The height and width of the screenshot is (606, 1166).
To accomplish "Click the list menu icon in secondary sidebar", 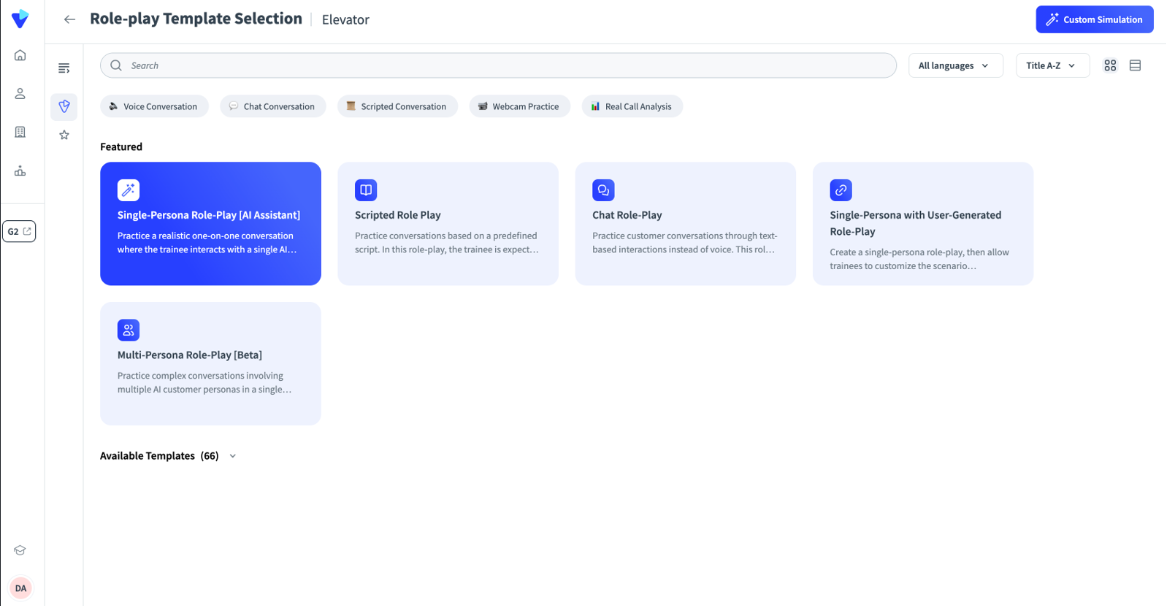I will point(64,68).
